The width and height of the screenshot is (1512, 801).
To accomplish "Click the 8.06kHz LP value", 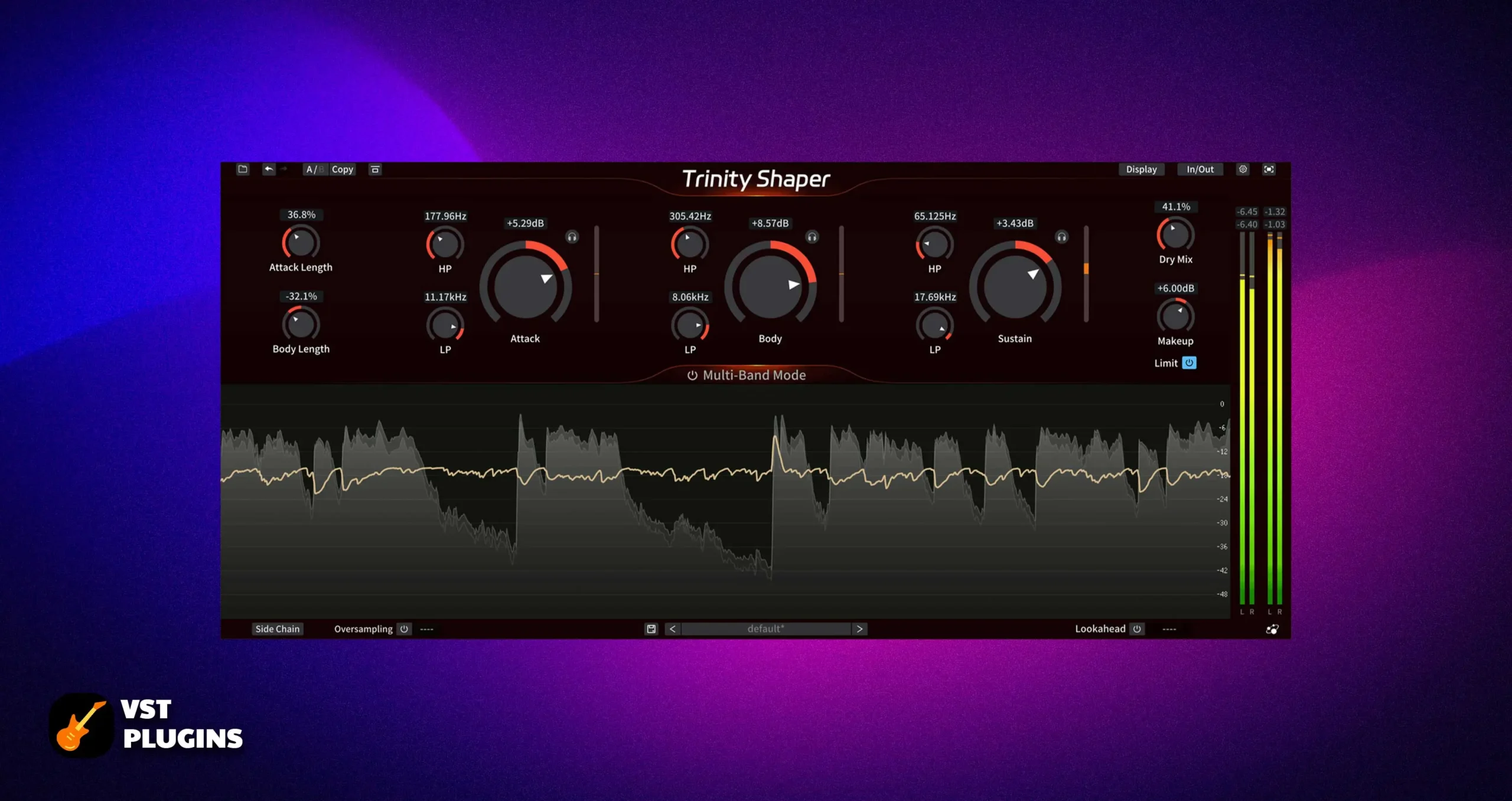I will pyautogui.click(x=690, y=297).
